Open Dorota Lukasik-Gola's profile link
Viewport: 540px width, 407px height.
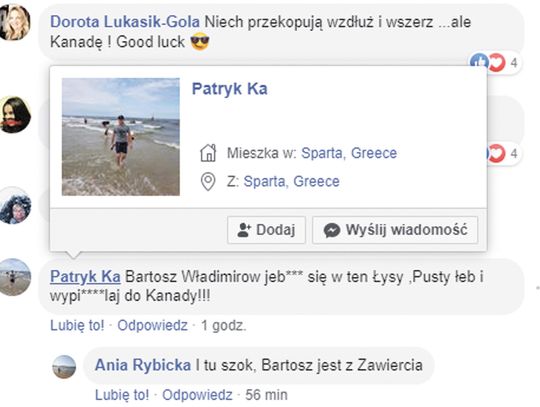click(125, 22)
